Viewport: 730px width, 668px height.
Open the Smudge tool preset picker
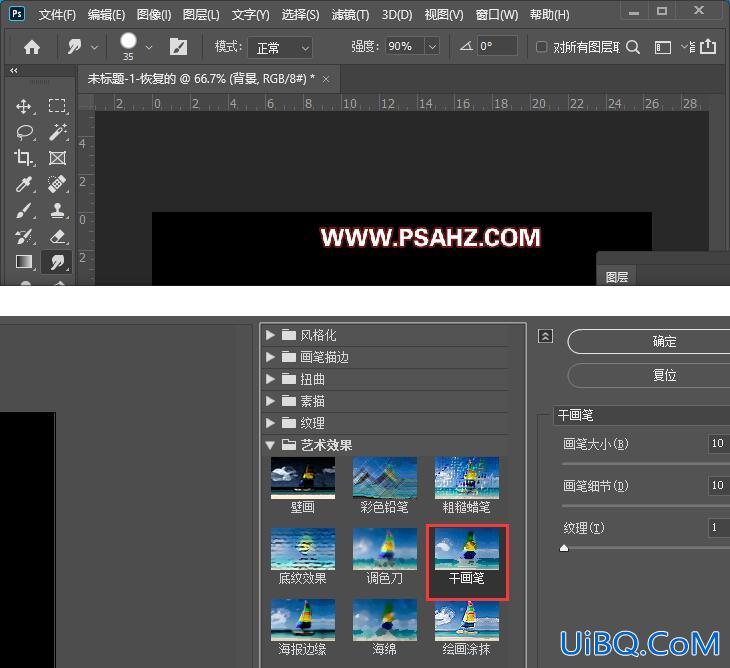(82, 47)
